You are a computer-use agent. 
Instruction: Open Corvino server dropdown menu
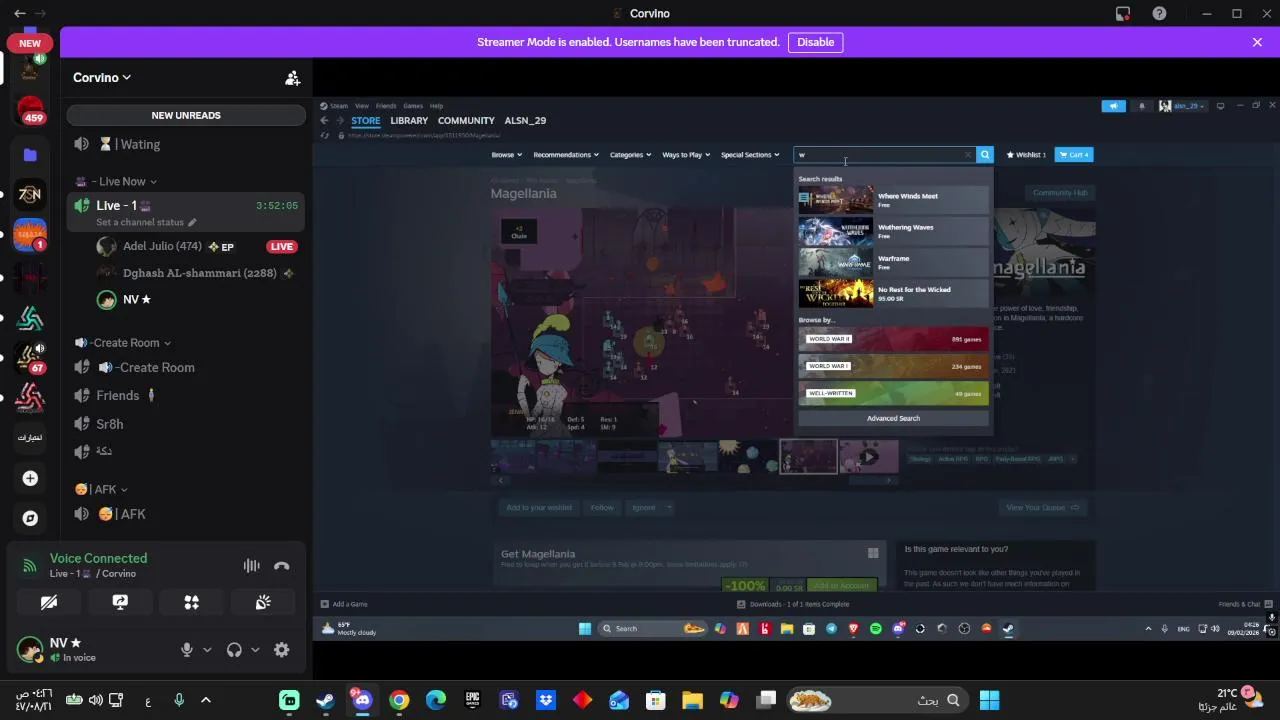(102, 77)
